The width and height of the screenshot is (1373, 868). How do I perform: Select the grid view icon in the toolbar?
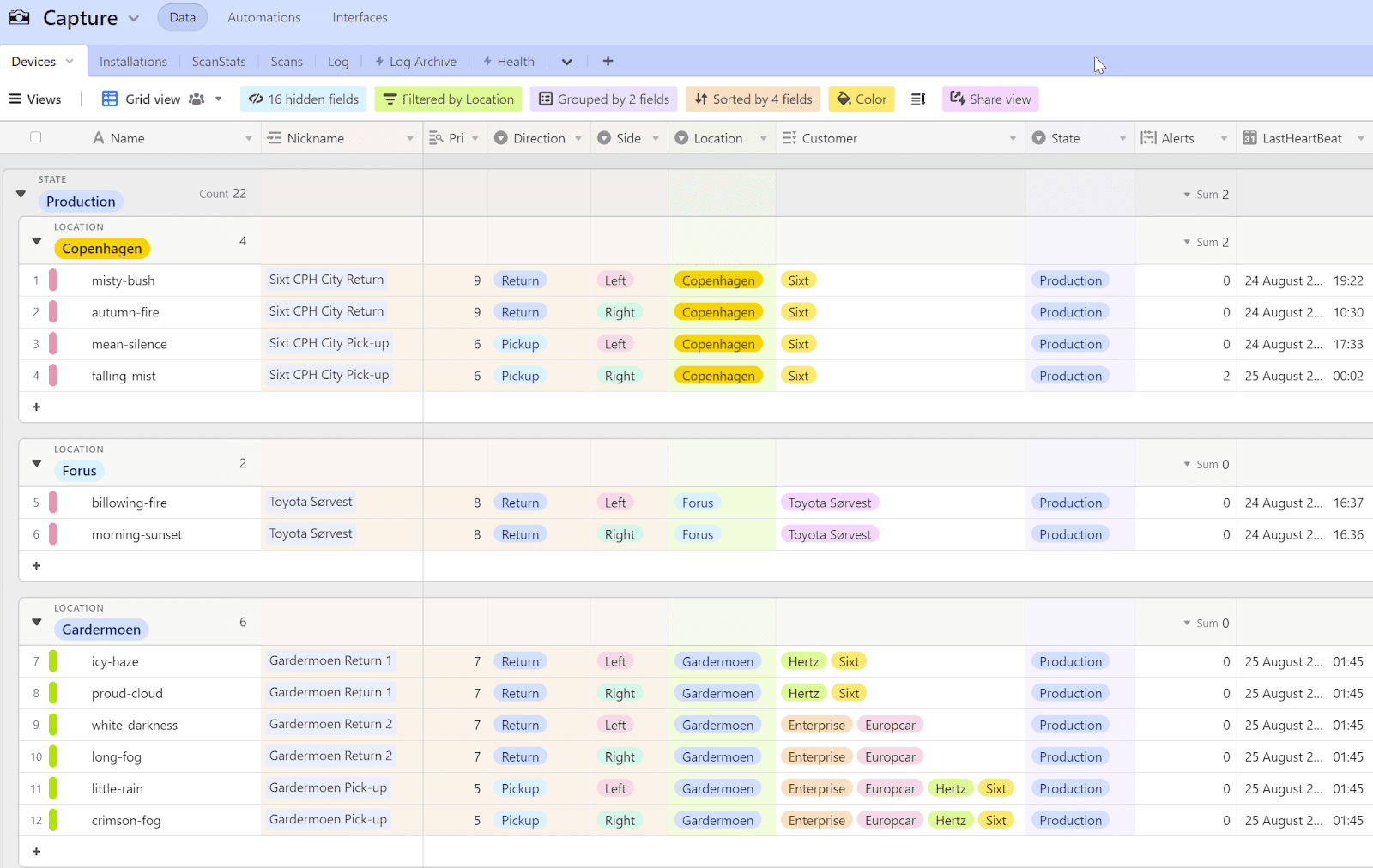pos(109,99)
